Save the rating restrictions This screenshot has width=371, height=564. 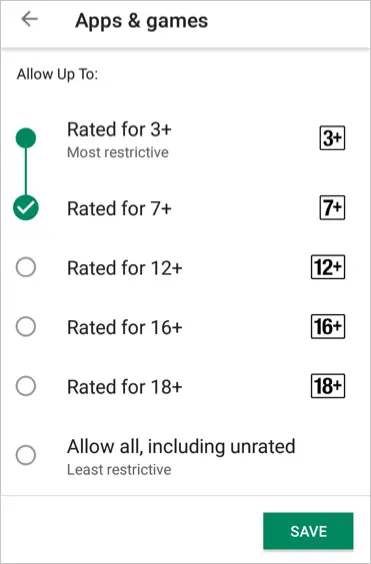[x=308, y=531]
